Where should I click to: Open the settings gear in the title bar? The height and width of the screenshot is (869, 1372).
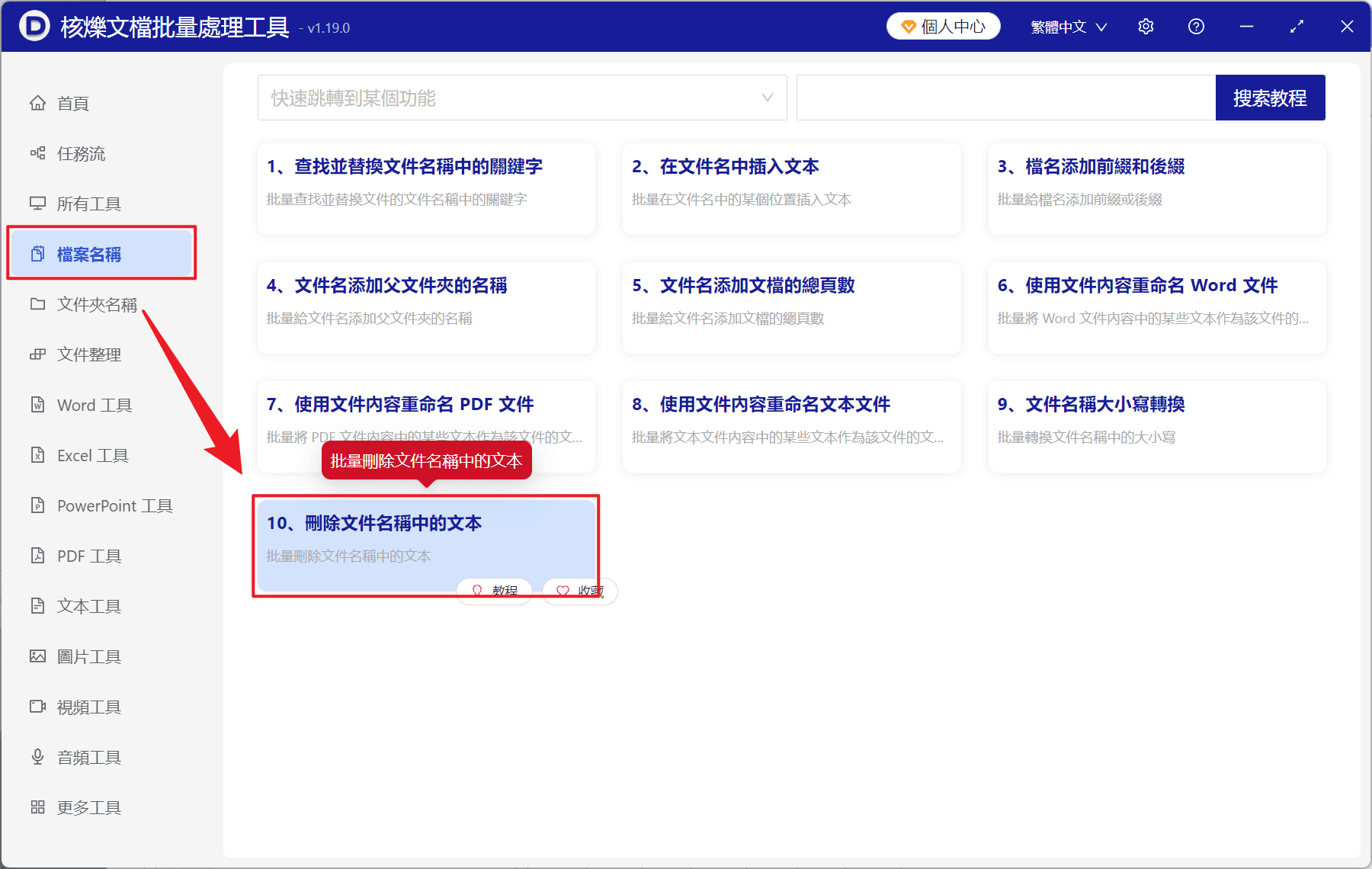click(1146, 26)
